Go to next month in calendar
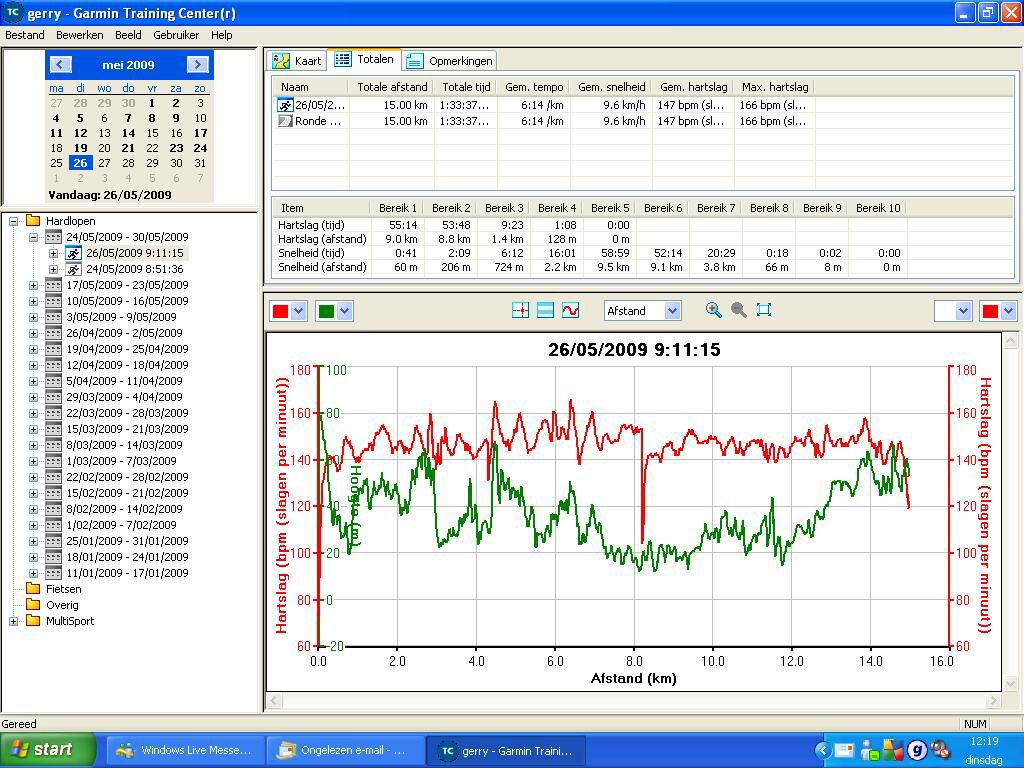Image resolution: width=1024 pixels, height=768 pixels. click(197, 65)
